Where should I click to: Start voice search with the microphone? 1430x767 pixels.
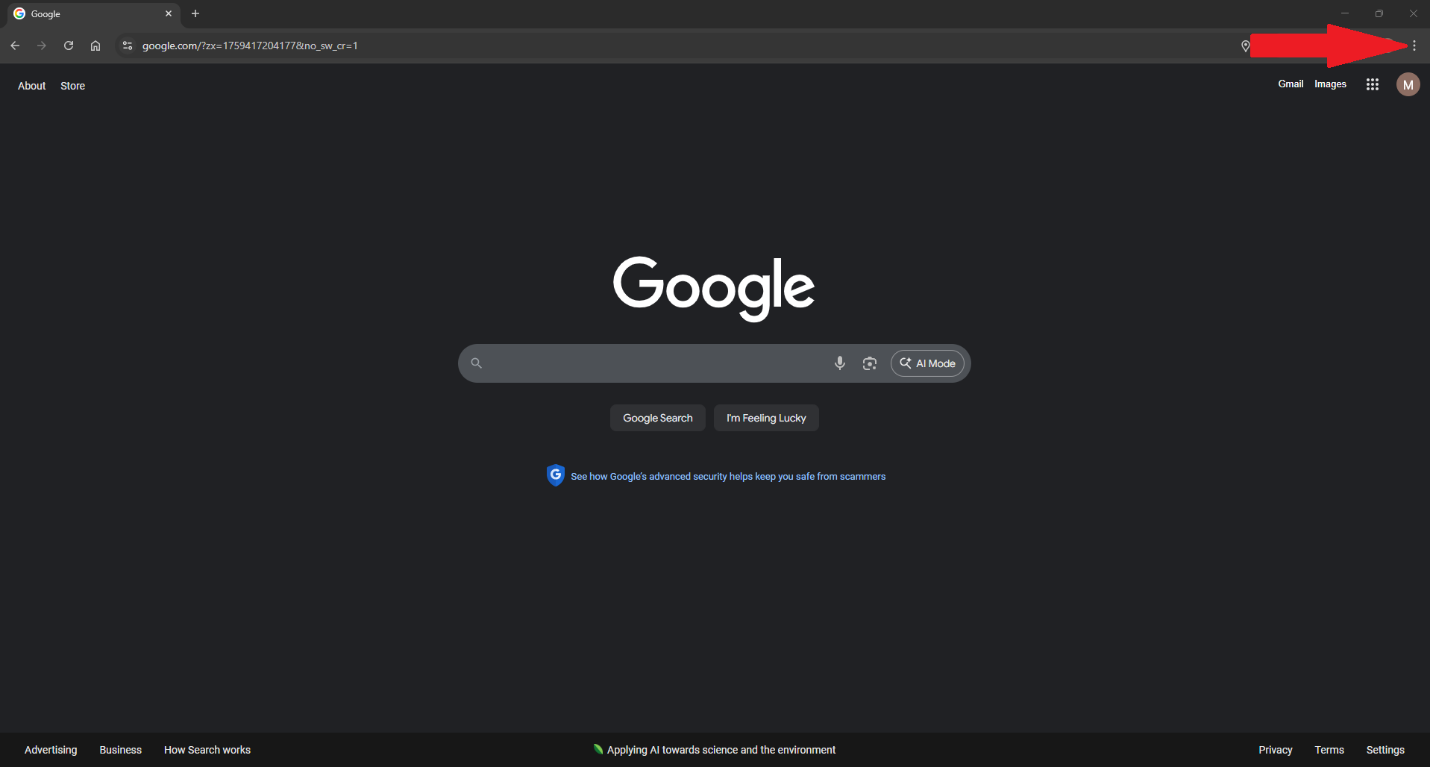tap(840, 363)
